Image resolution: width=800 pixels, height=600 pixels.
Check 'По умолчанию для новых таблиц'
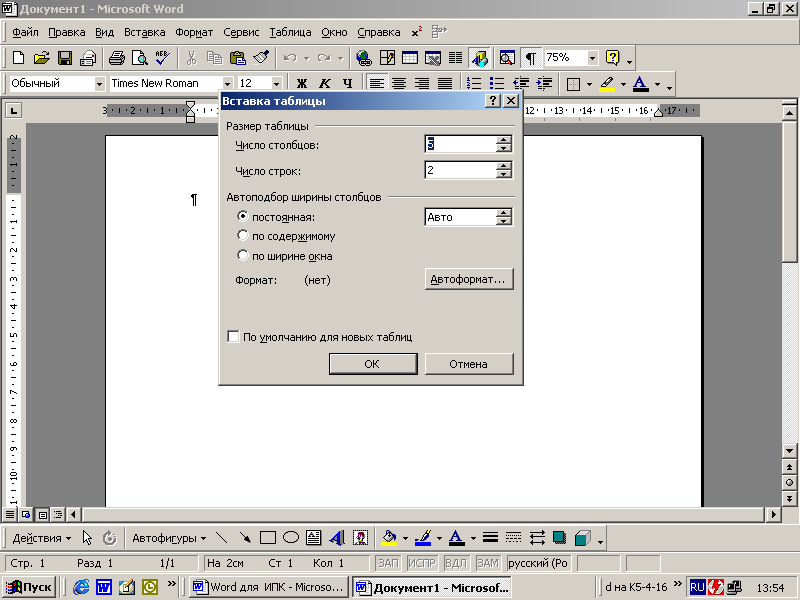(x=233, y=337)
